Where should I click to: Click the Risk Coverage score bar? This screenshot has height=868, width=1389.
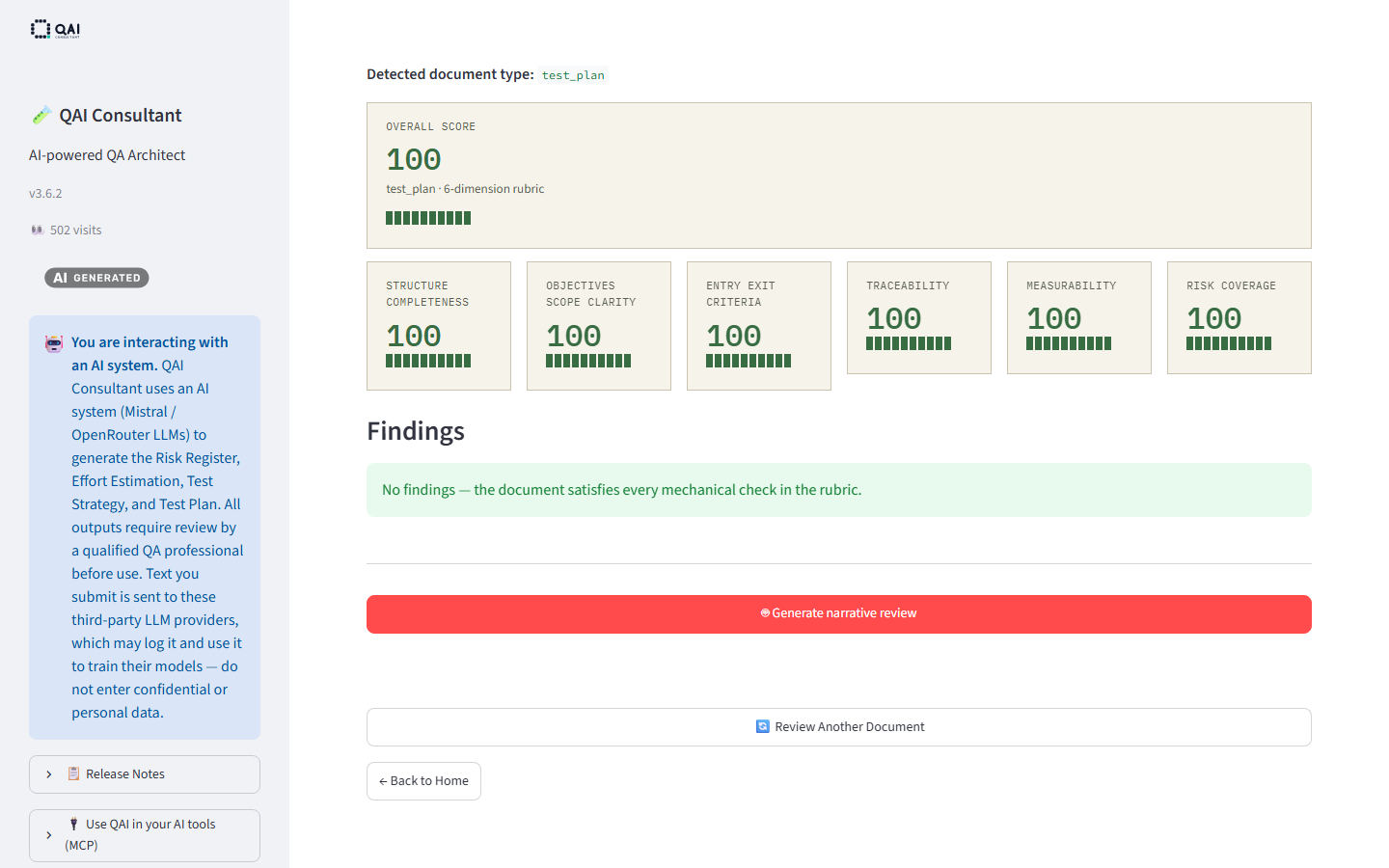[1229, 343]
